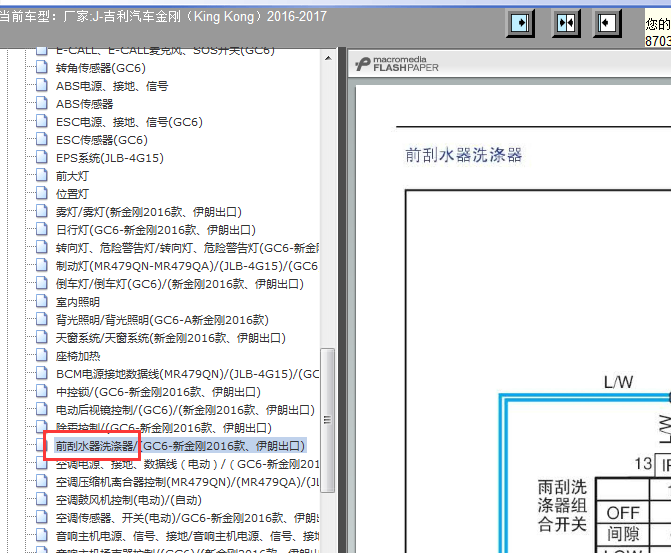
Task: Select 雾灯/雾灯(新金刚2016款、伊朗出口)
Action: pyautogui.click(x=148, y=212)
